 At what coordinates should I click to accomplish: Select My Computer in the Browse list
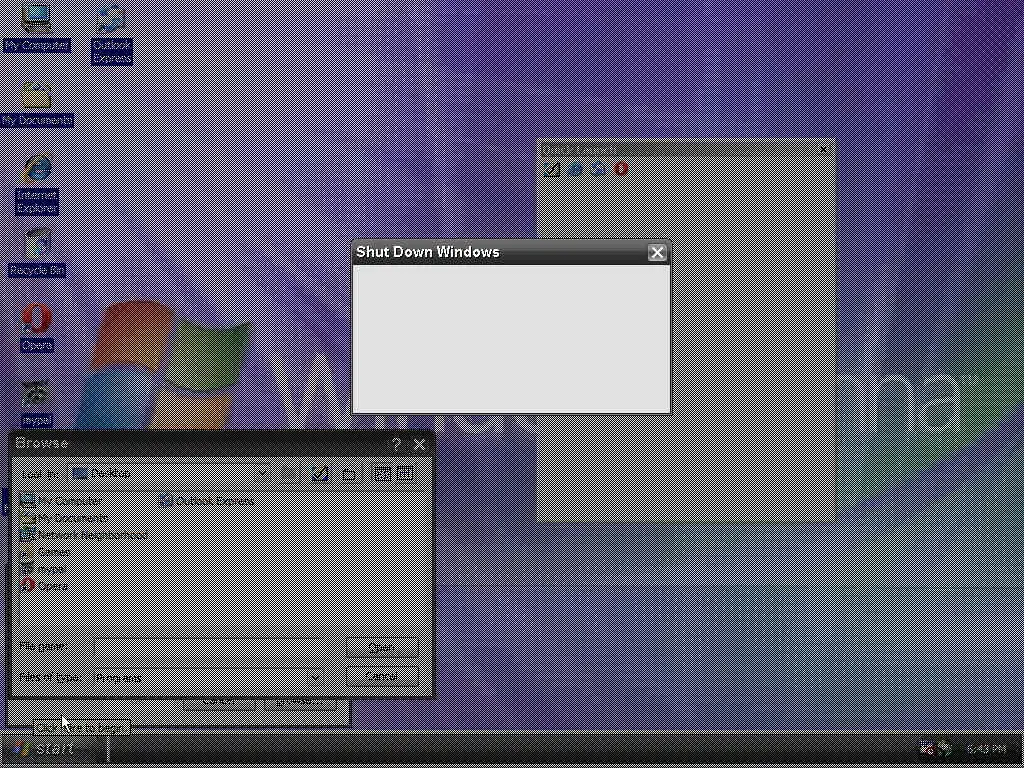[61, 501]
